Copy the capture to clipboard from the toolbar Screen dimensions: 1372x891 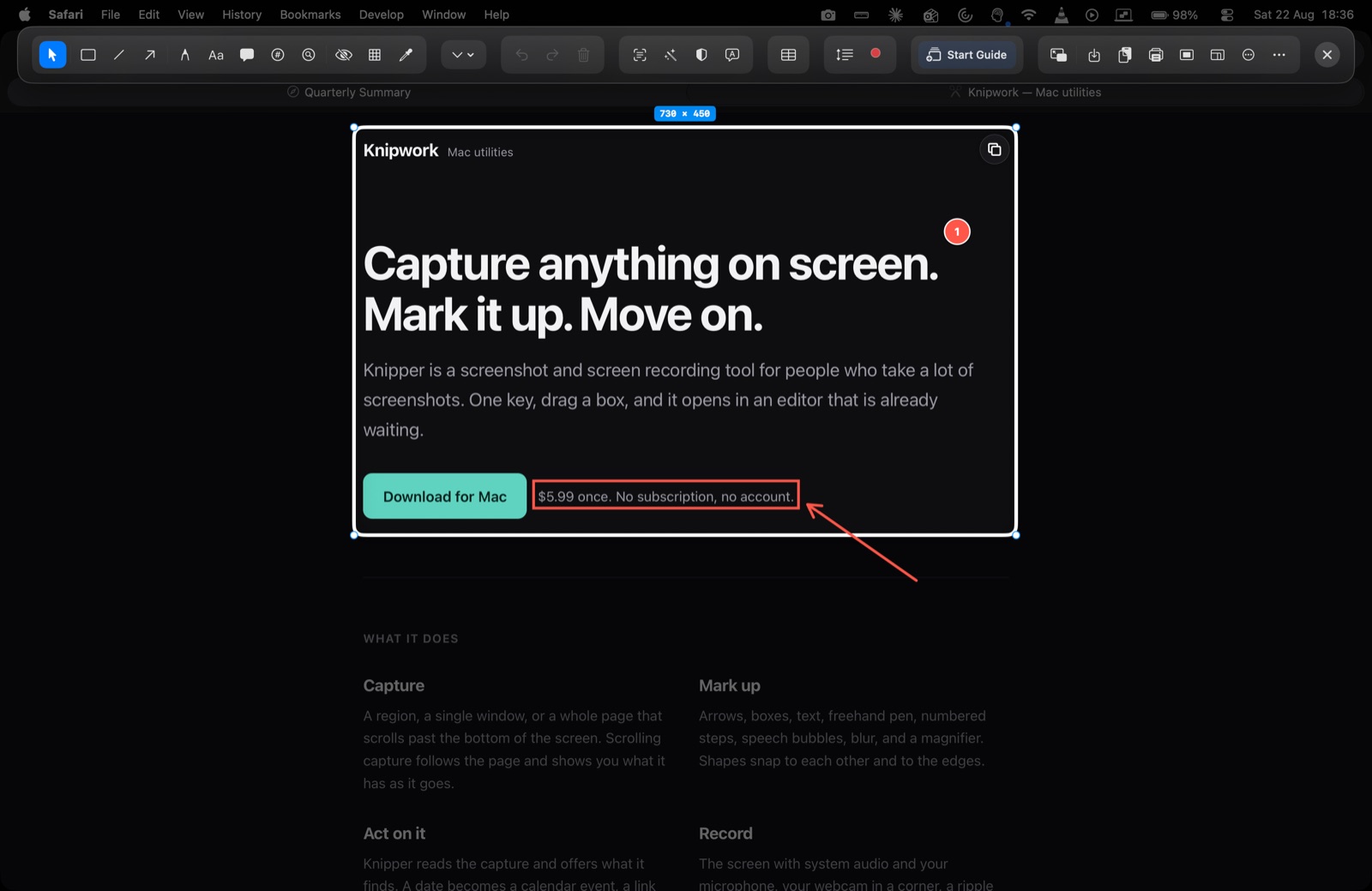[x=1125, y=55]
